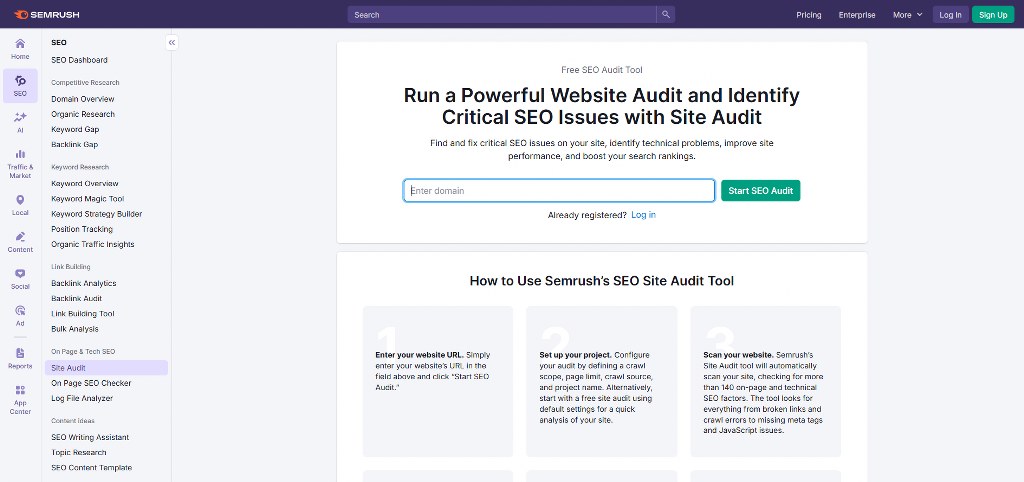Open Position Tracking

pyautogui.click(x=82, y=229)
